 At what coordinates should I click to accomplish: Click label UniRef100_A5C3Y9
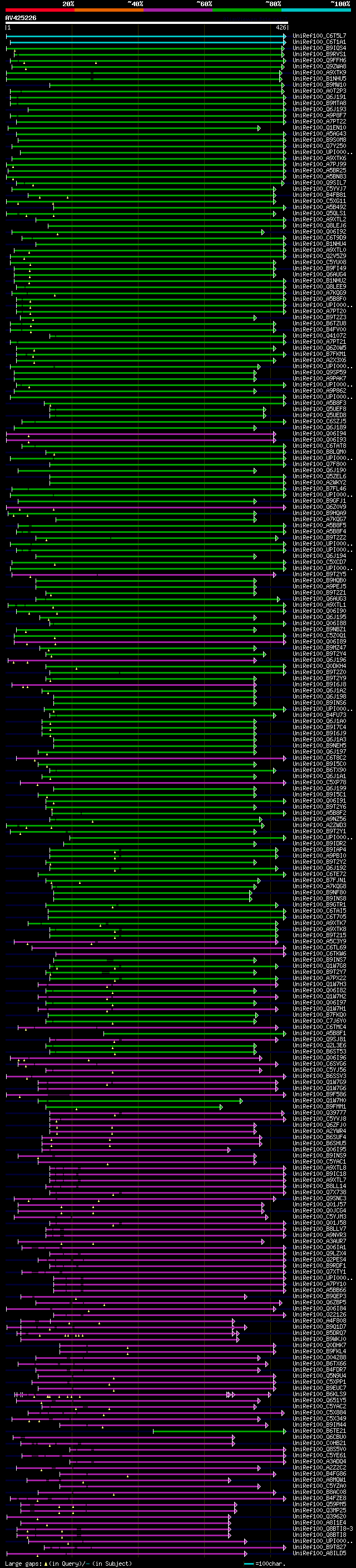[319, 942]
